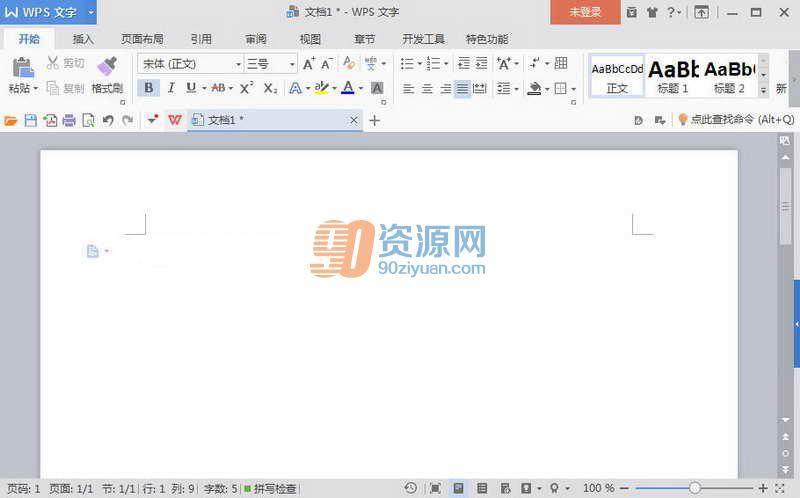Click the zoom slider handle
Viewport: 800px width, 498px height.
694,488
